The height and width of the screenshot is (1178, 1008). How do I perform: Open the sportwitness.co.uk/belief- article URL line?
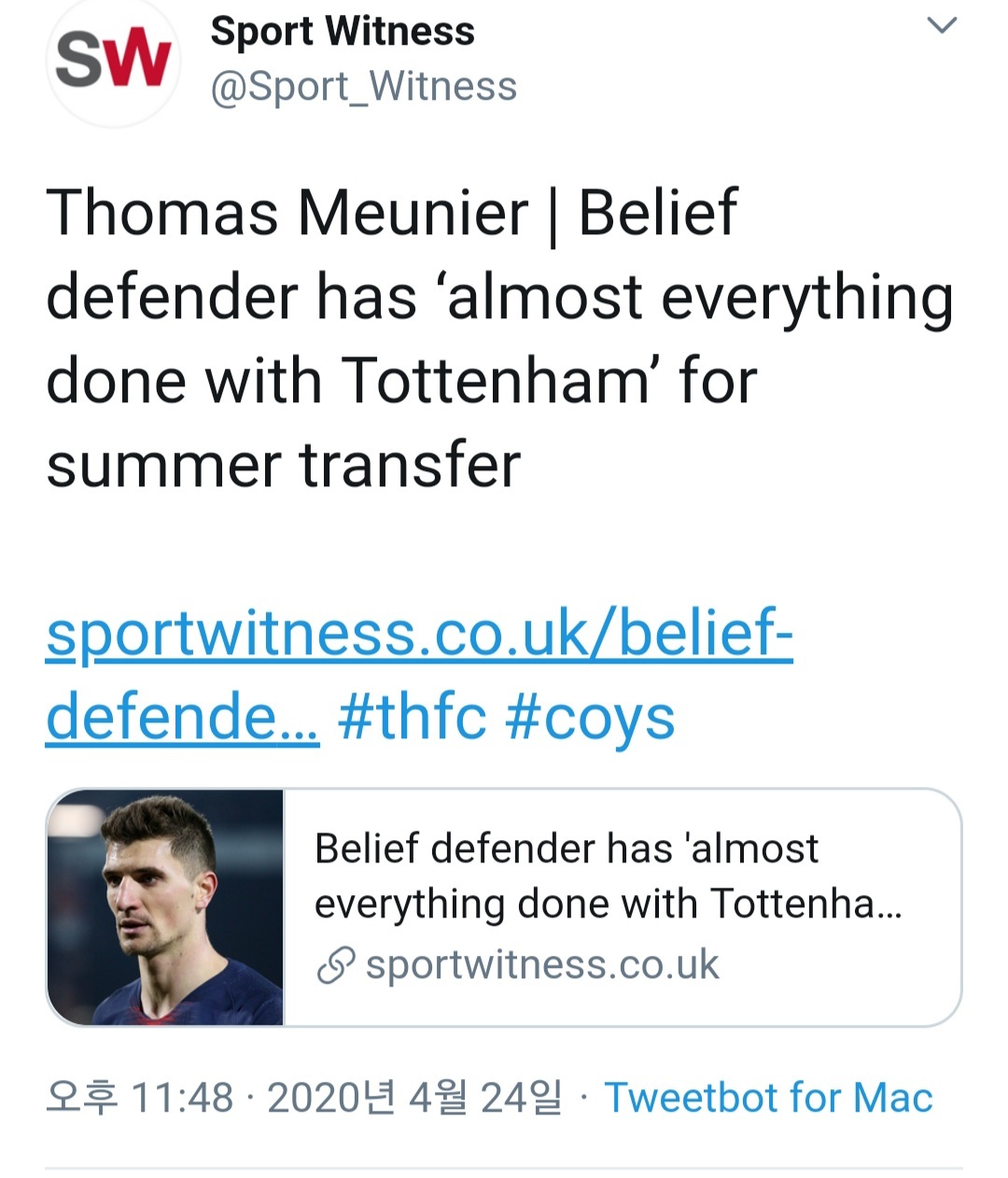(419, 634)
